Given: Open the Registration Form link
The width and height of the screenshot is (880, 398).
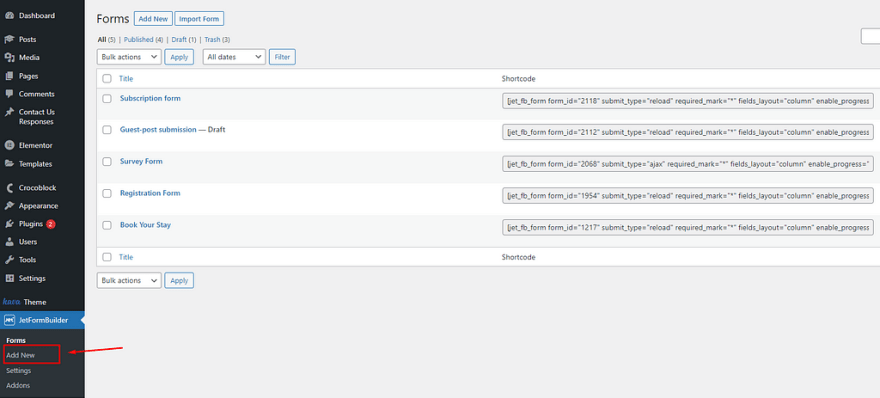Looking at the screenshot, I should click(x=150, y=193).
